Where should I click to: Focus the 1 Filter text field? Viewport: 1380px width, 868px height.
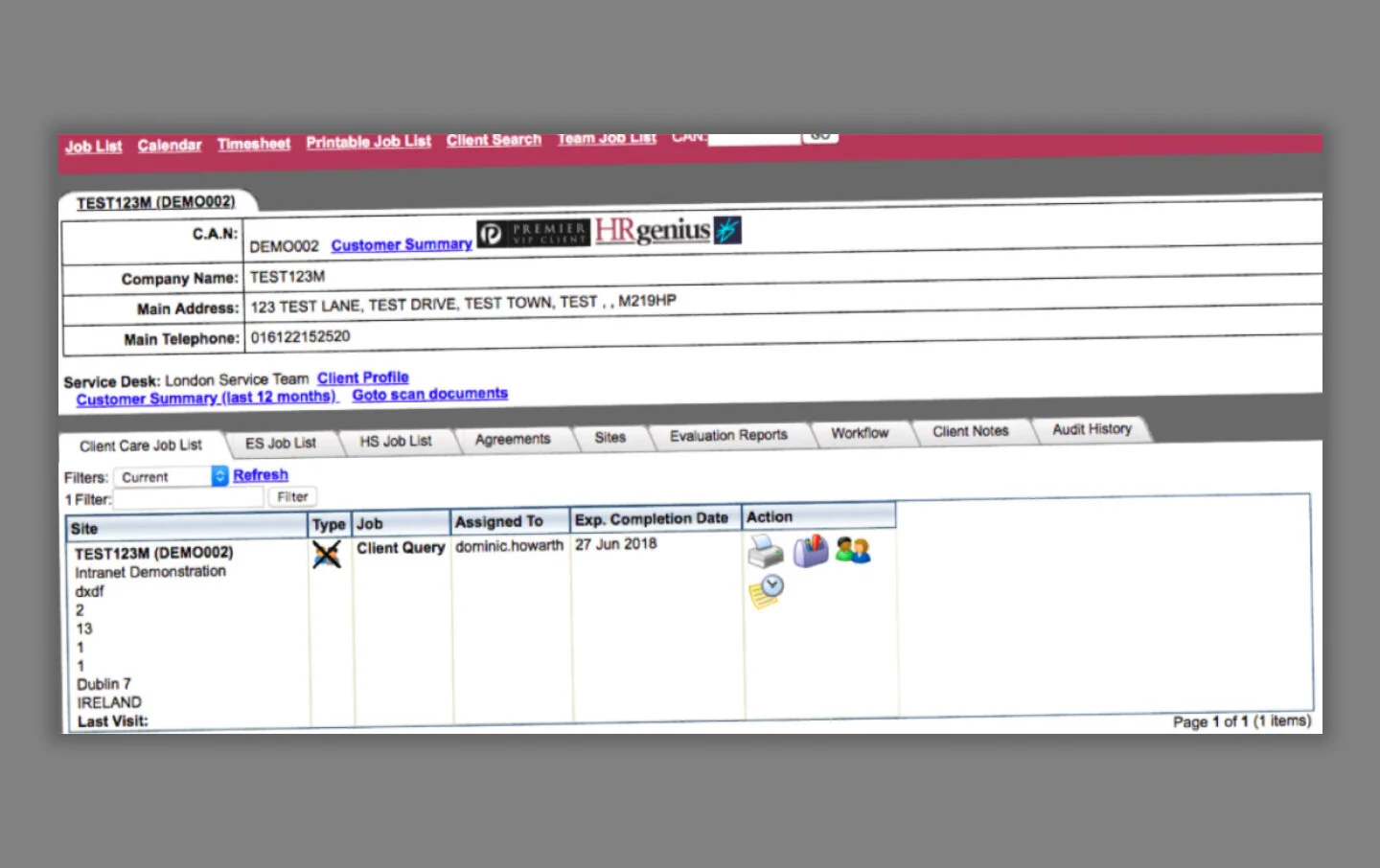coord(188,498)
